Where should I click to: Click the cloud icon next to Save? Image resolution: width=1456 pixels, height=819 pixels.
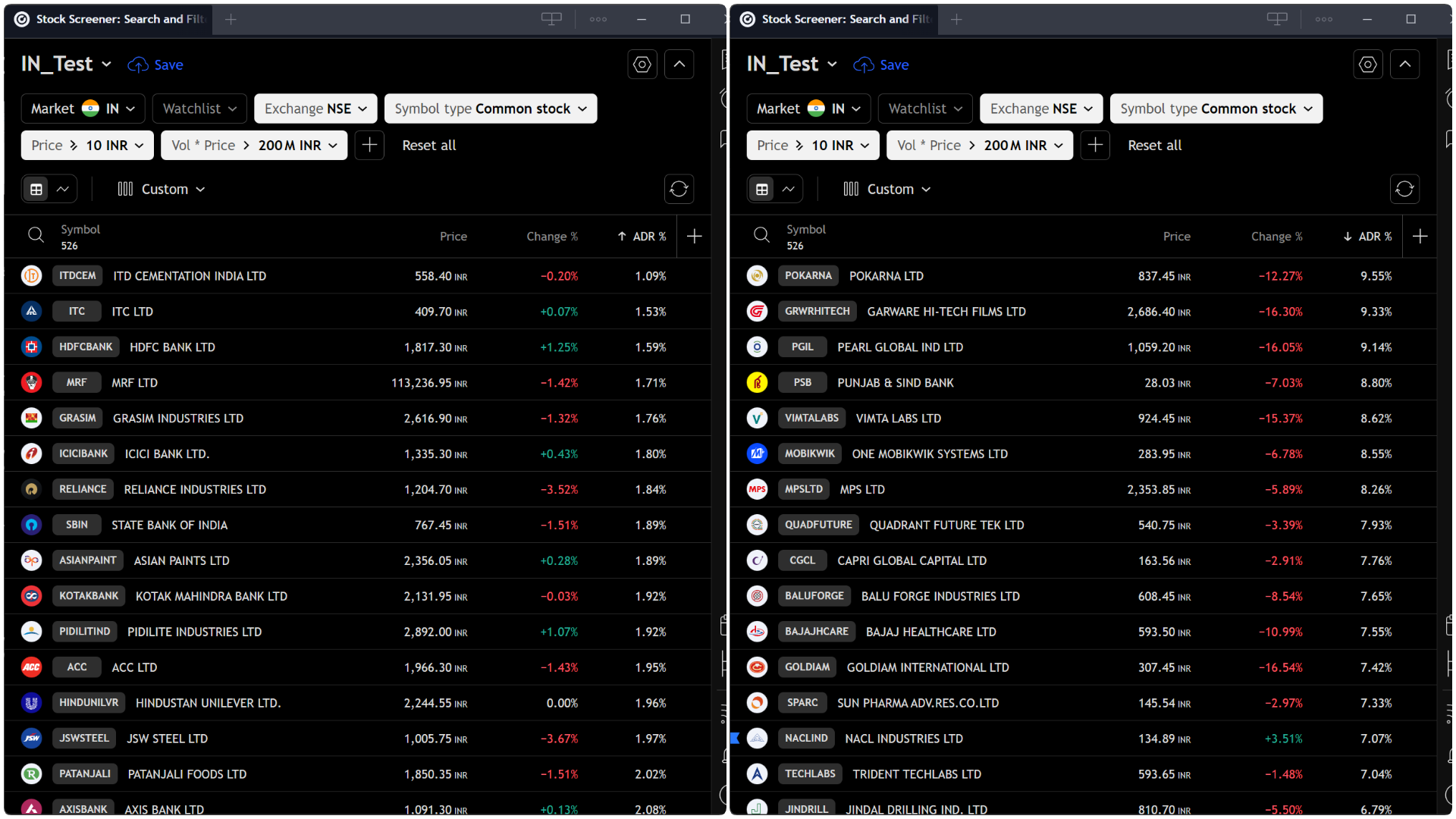pos(136,64)
